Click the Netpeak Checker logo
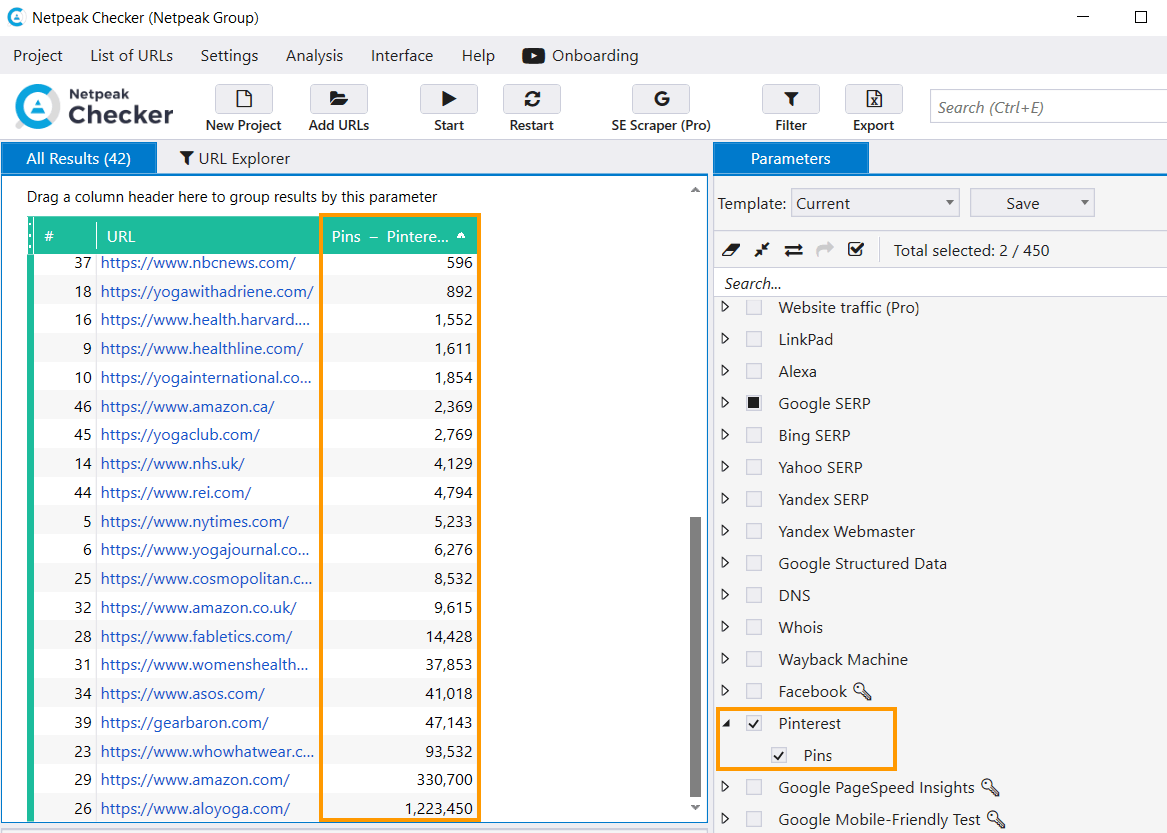This screenshot has width=1167, height=833. [x=95, y=106]
